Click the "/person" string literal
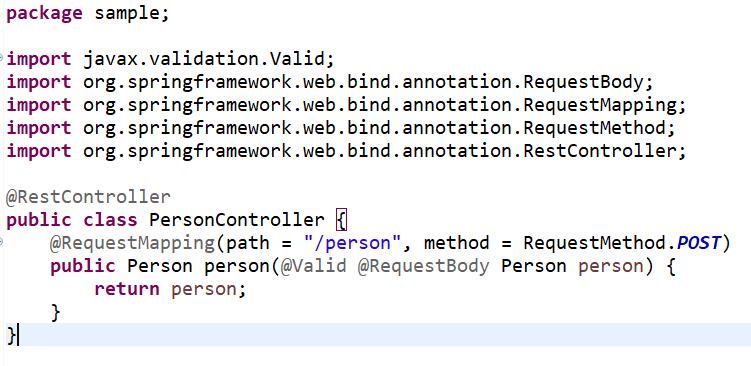 pyautogui.click(x=353, y=243)
